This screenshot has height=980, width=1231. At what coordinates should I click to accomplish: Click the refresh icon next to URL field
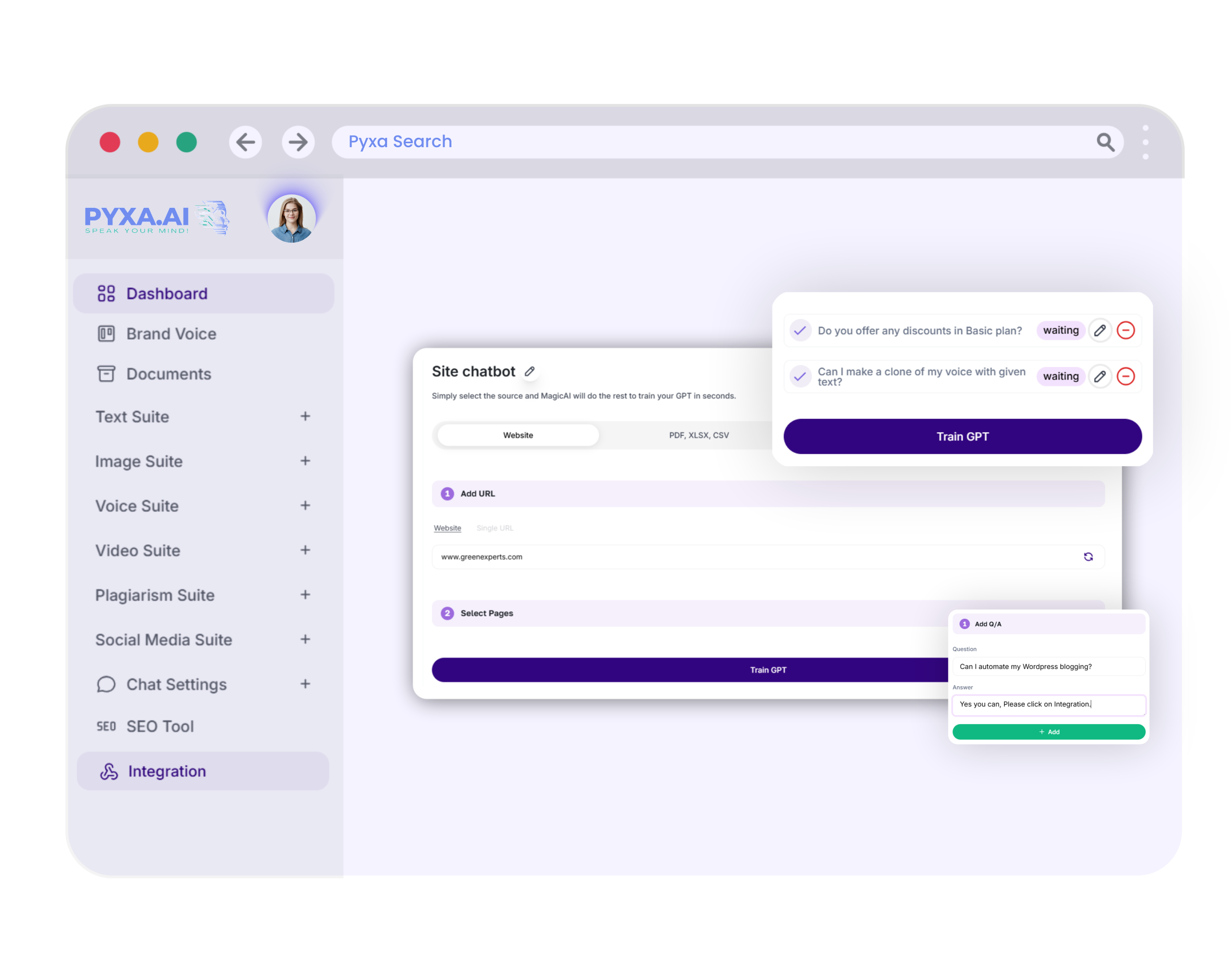1088,556
